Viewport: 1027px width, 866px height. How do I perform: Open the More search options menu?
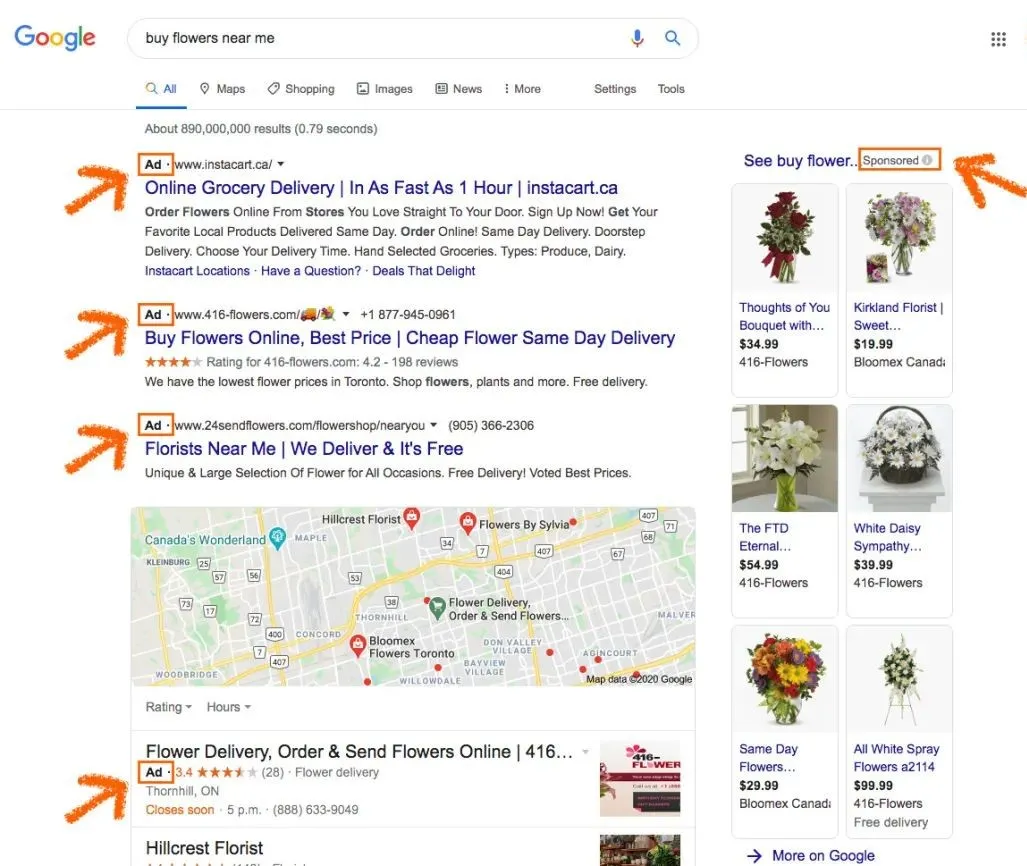[x=522, y=88]
